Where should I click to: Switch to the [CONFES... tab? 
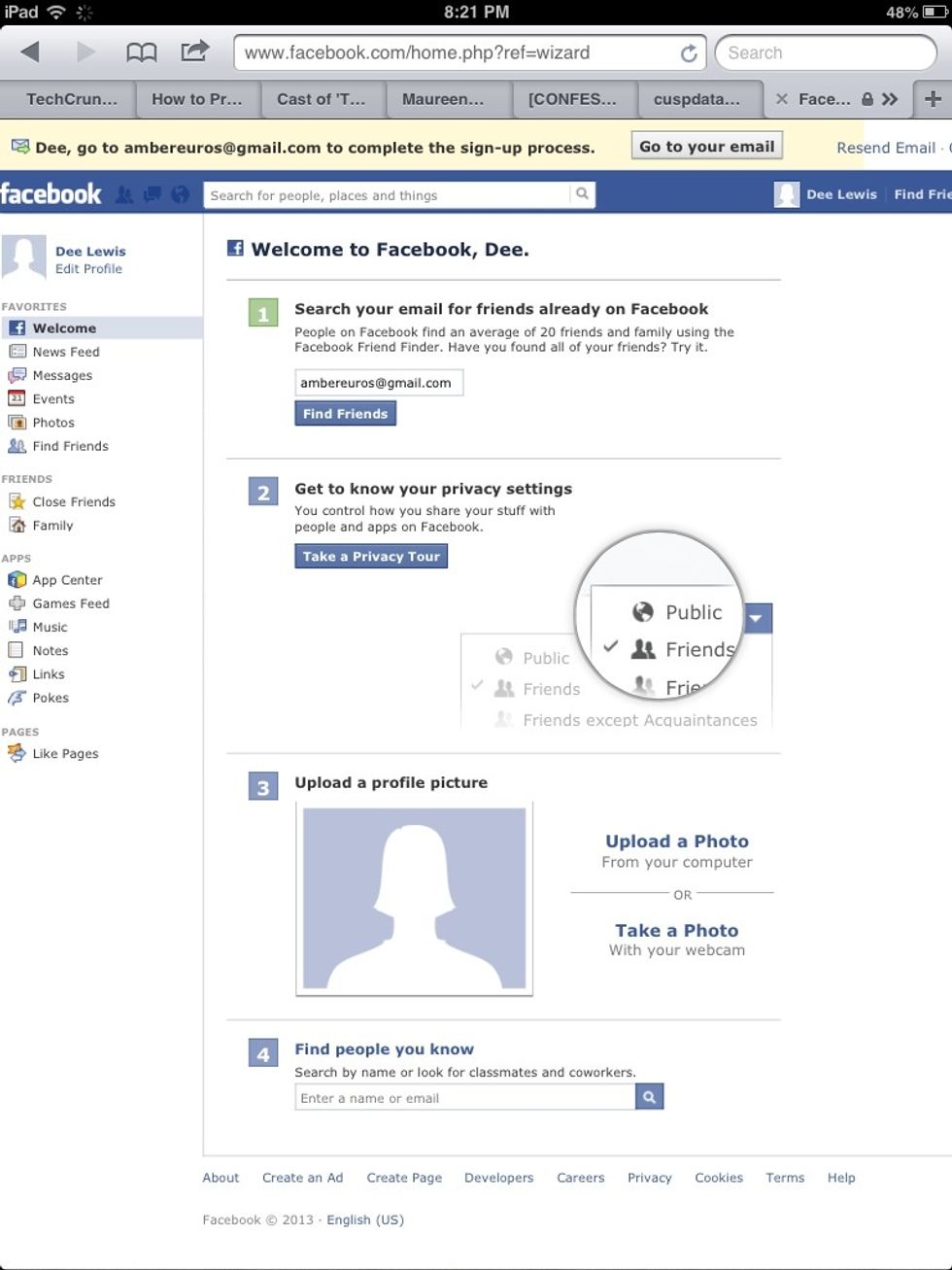coord(572,99)
